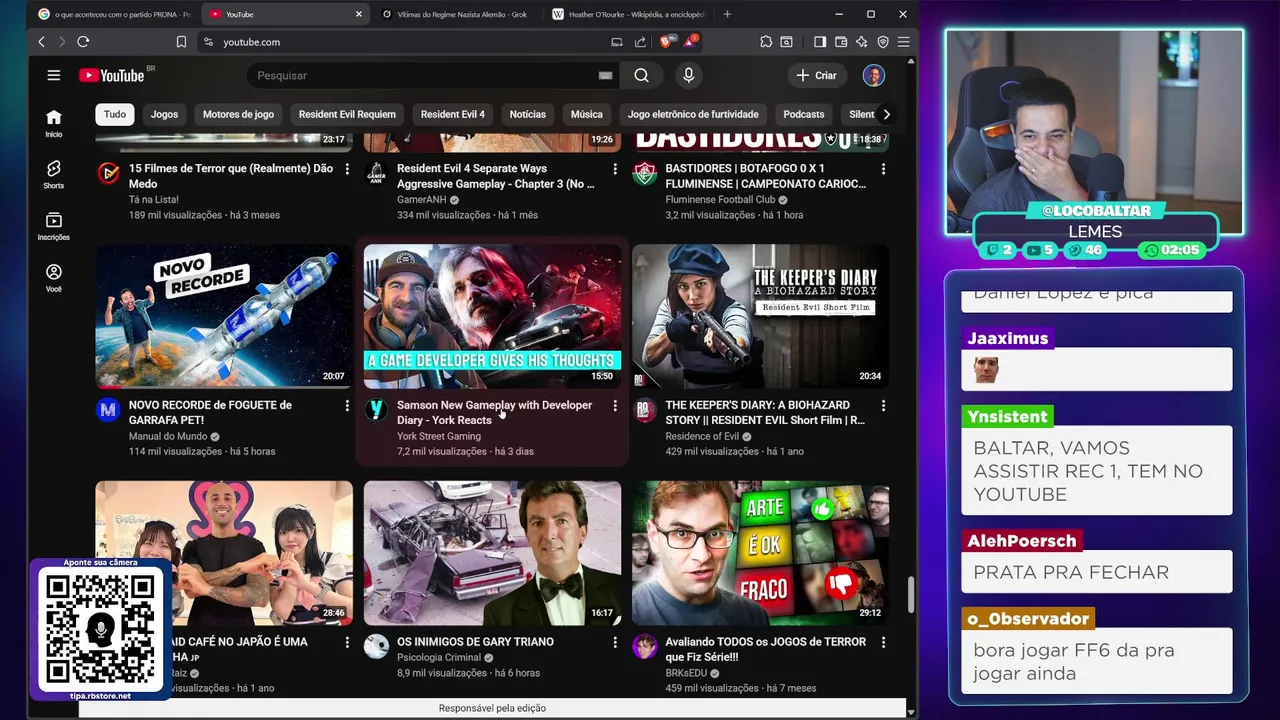Open options for BASTIDORES Botafogo video
Viewport: 1280px width, 720px height.
(883, 170)
